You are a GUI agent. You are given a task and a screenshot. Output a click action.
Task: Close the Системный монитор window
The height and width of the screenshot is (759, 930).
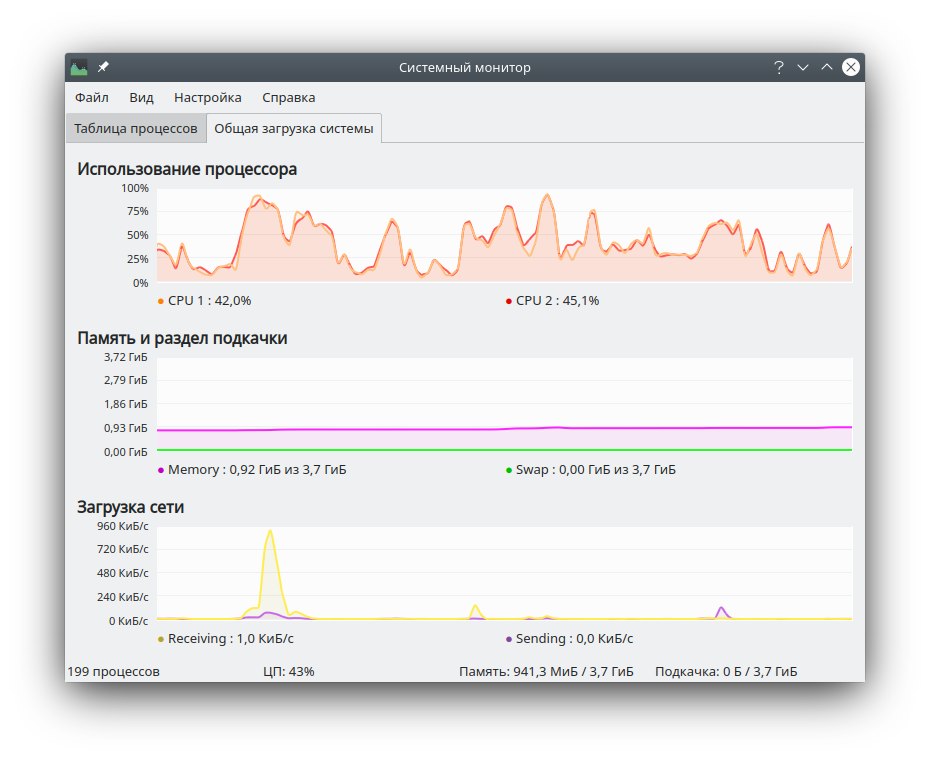pyautogui.click(x=850, y=68)
